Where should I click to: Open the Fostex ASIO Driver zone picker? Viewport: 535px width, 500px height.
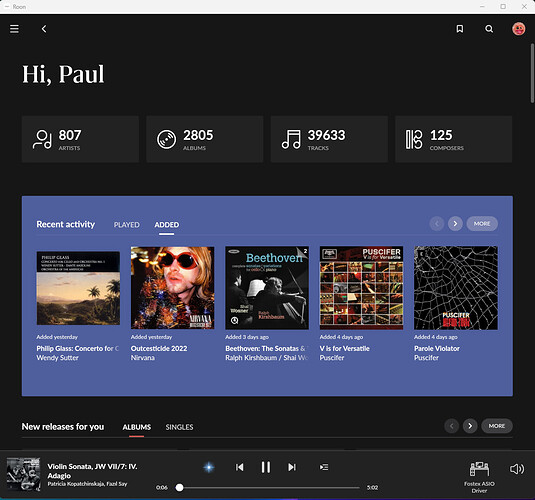coord(479,477)
